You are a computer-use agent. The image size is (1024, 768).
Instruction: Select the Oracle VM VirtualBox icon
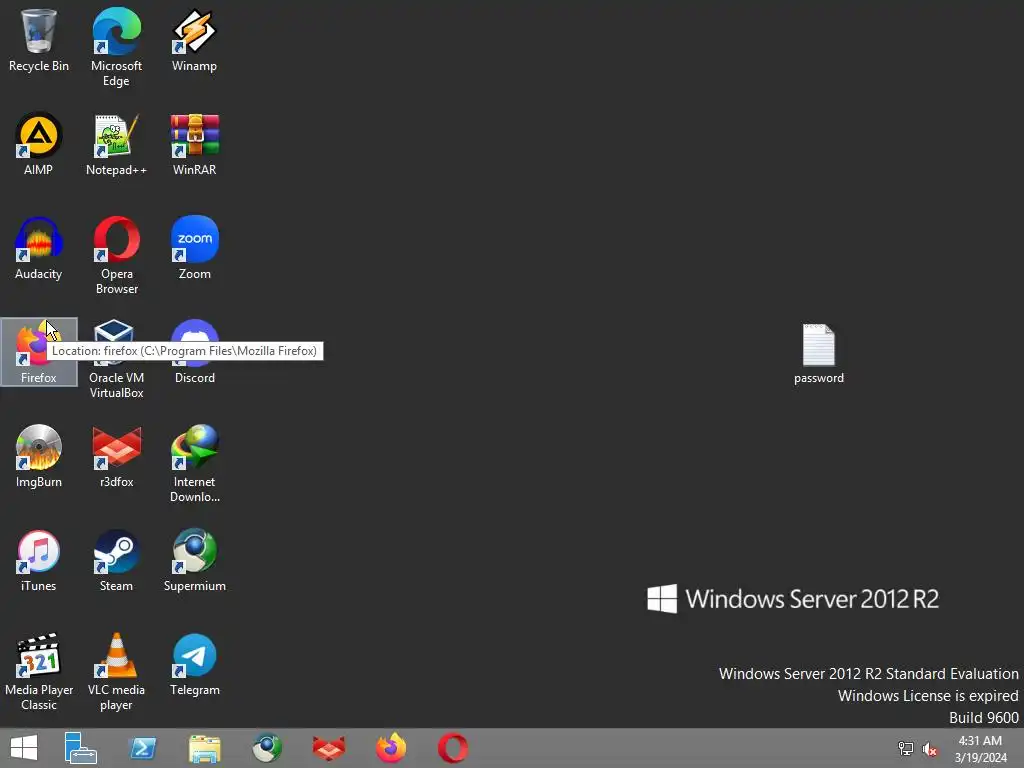point(116,359)
